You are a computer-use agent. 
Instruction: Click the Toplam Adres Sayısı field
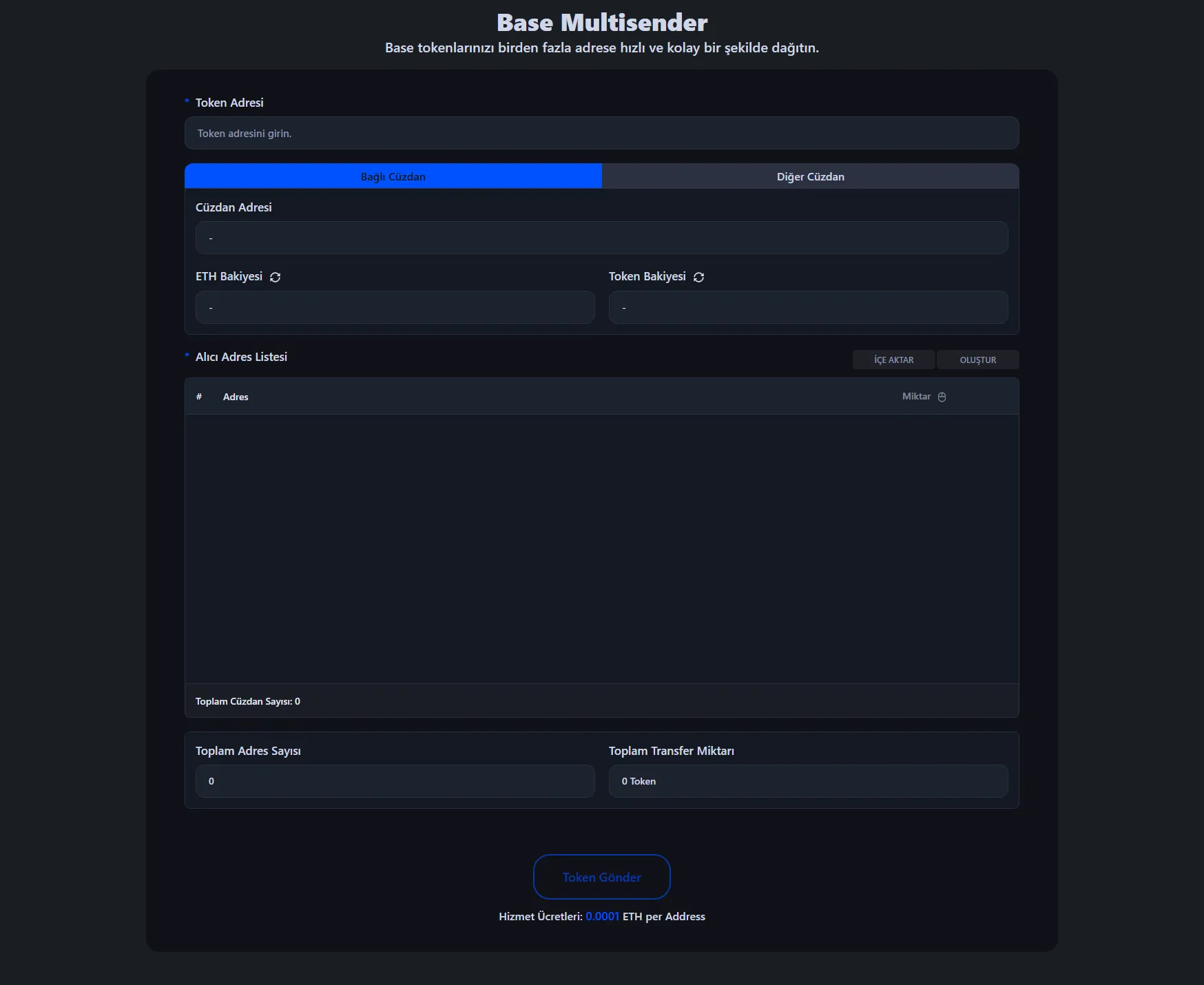coord(395,781)
